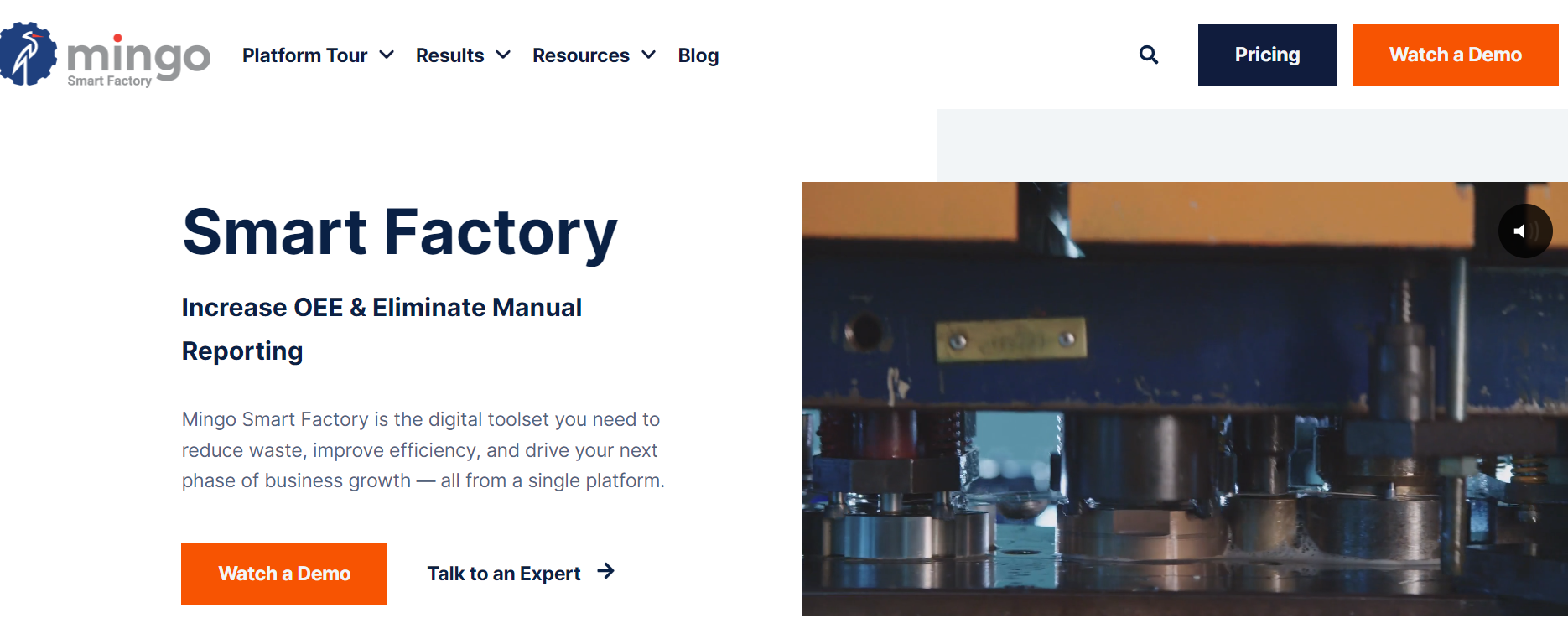This screenshot has width=1568, height=644.
Task: Select the Resources menu label
Action: (580, 55)
